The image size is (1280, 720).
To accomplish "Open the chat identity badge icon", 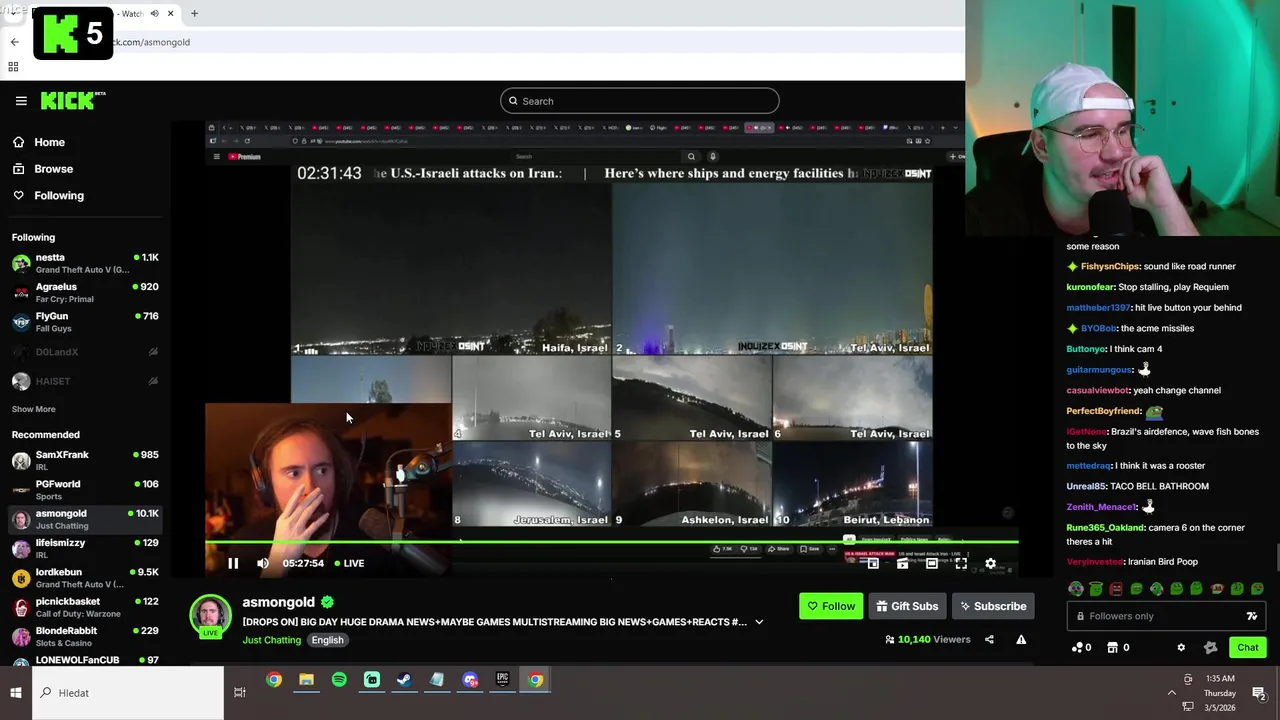I will pos(1211,648).
